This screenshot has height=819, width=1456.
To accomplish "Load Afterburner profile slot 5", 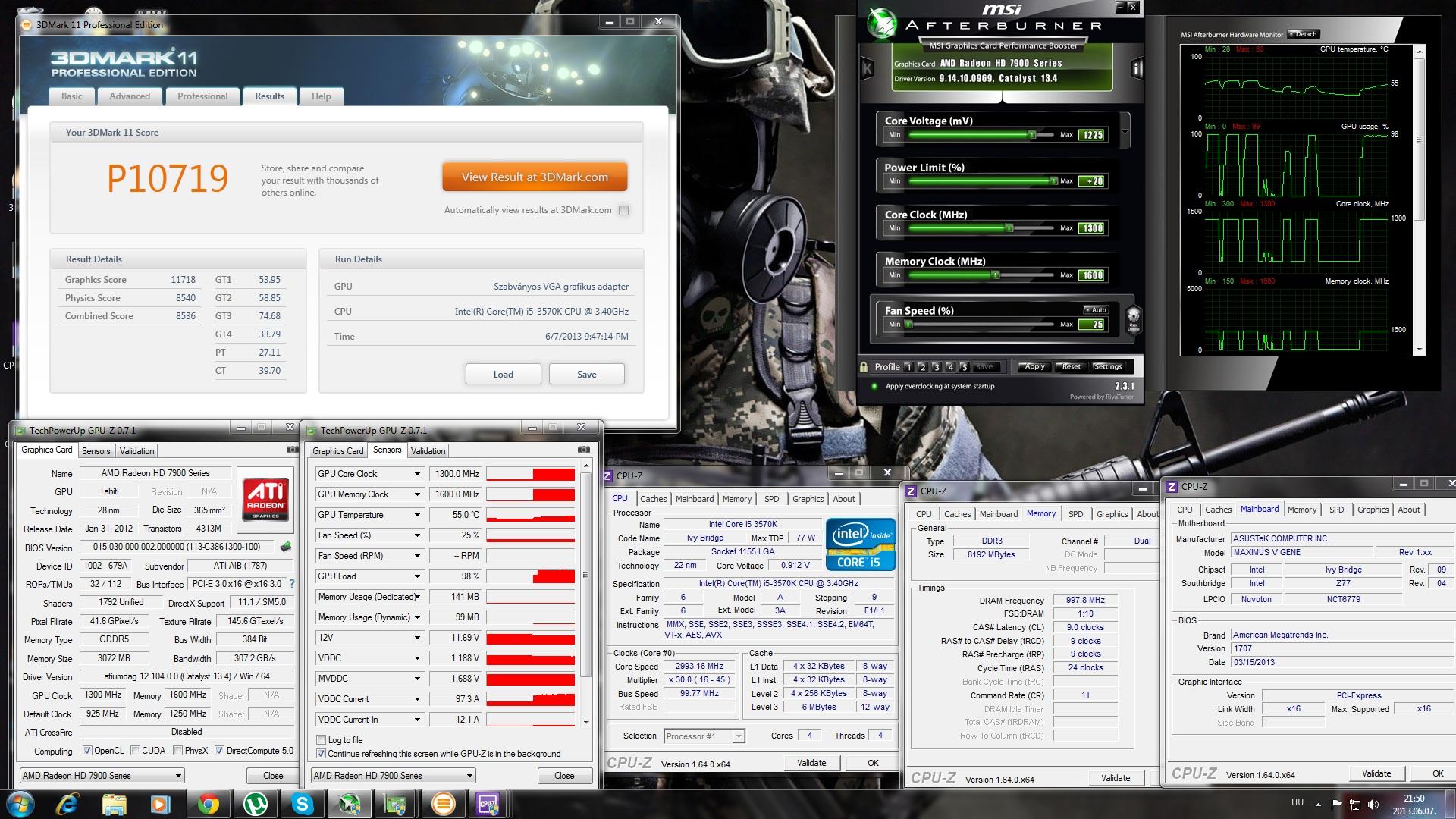I will [964, 367].
